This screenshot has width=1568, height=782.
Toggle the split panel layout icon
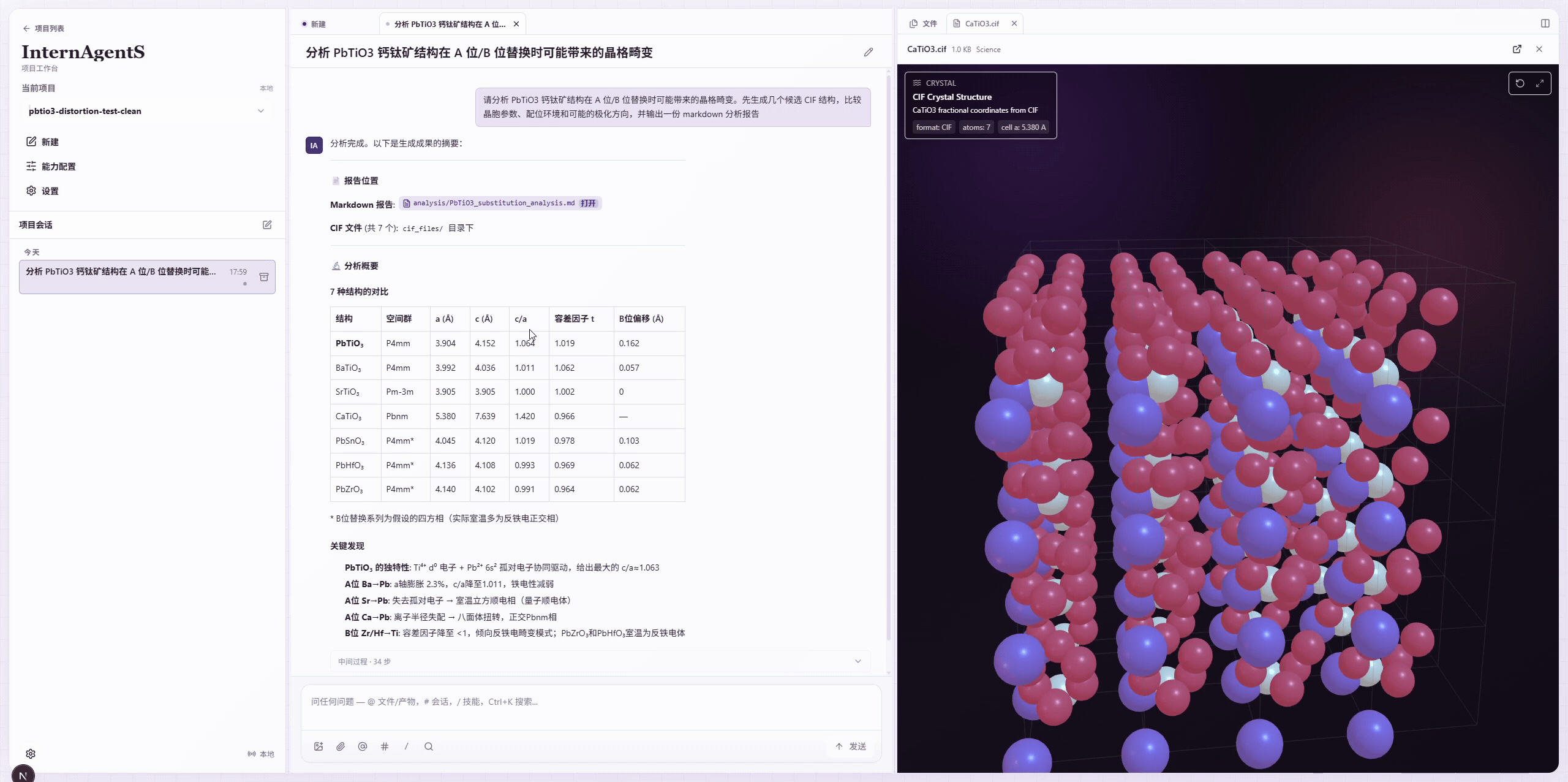[x=1545, y=23]
